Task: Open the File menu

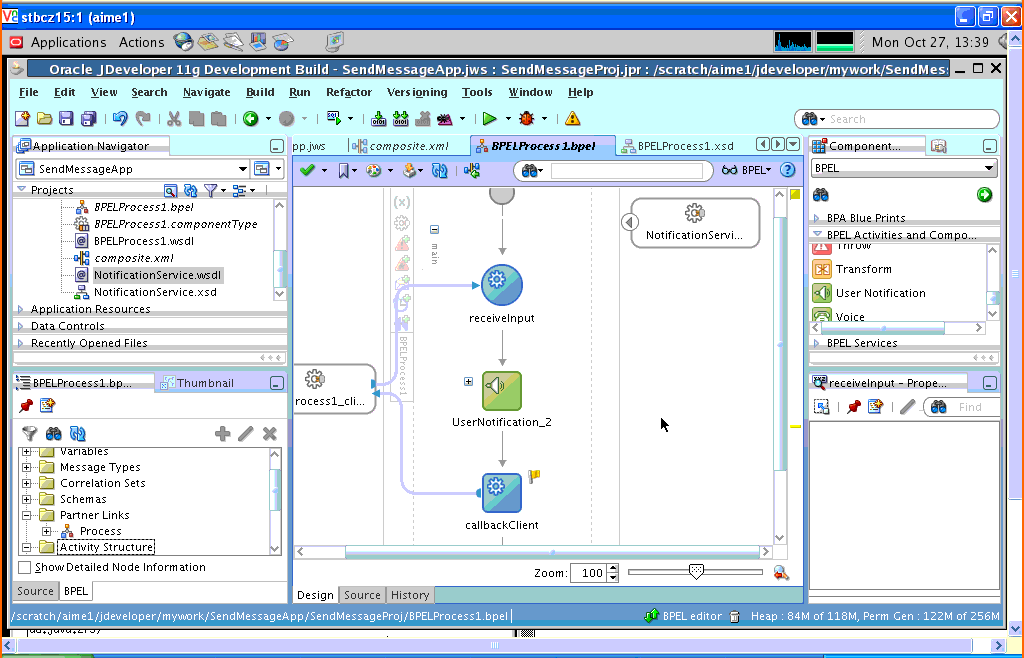Action: 29,93
